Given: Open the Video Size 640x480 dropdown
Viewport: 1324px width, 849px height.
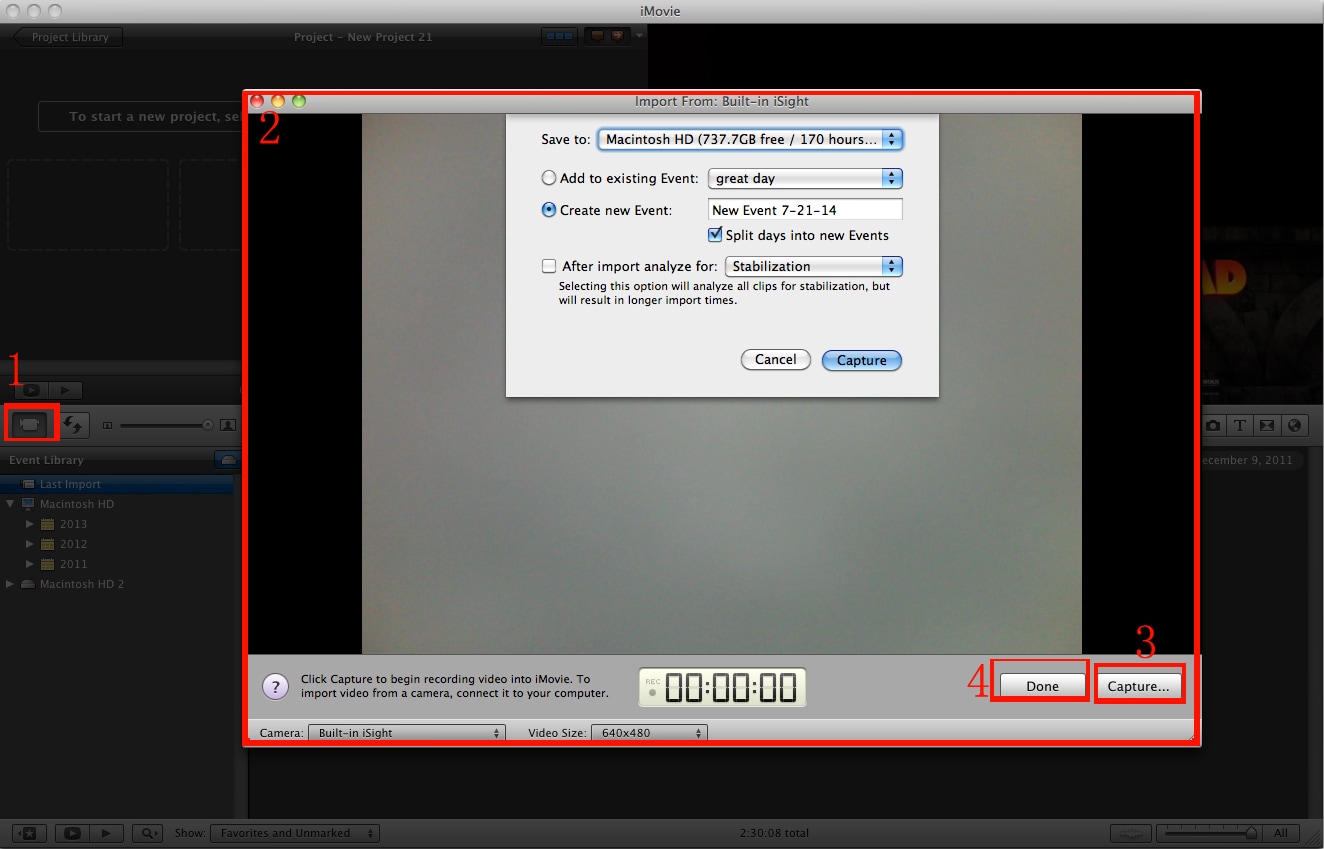Looking at the screenshot, I should 649,733.
